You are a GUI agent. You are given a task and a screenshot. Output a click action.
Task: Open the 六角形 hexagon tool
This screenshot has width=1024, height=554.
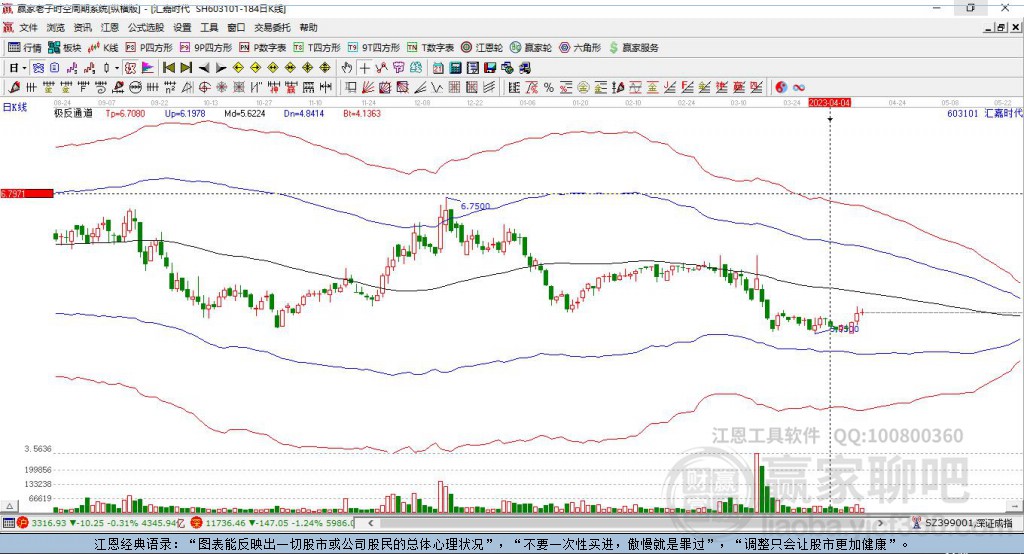pyautogui.click(x=580, y=48)
